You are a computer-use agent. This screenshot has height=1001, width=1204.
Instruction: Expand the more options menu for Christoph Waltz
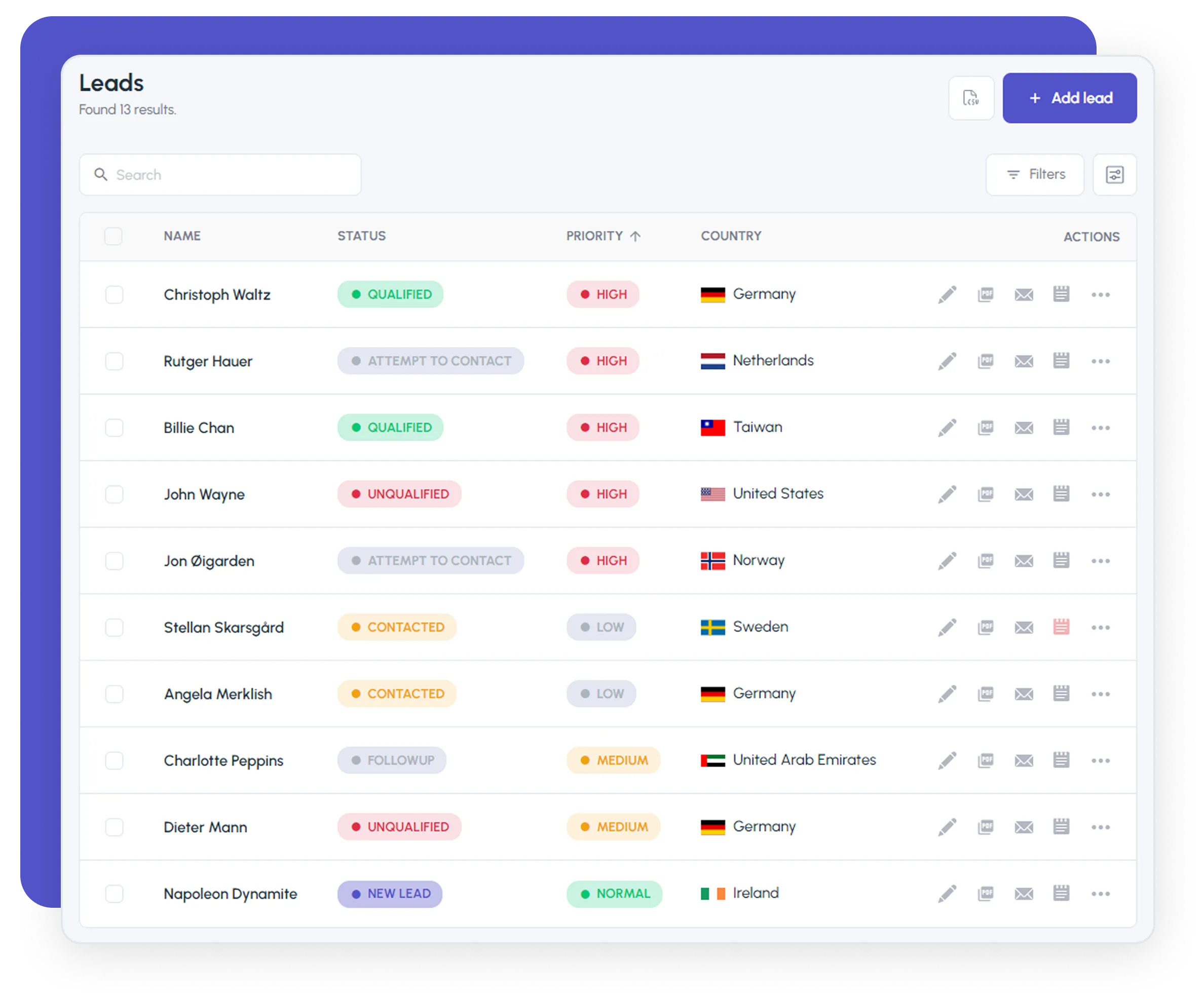1100,295
